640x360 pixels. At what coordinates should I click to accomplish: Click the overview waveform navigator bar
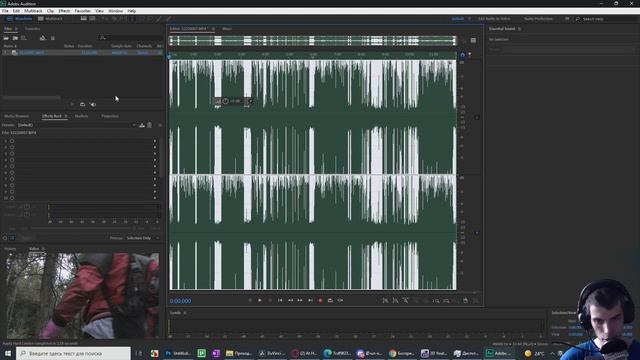coord(313,40)
